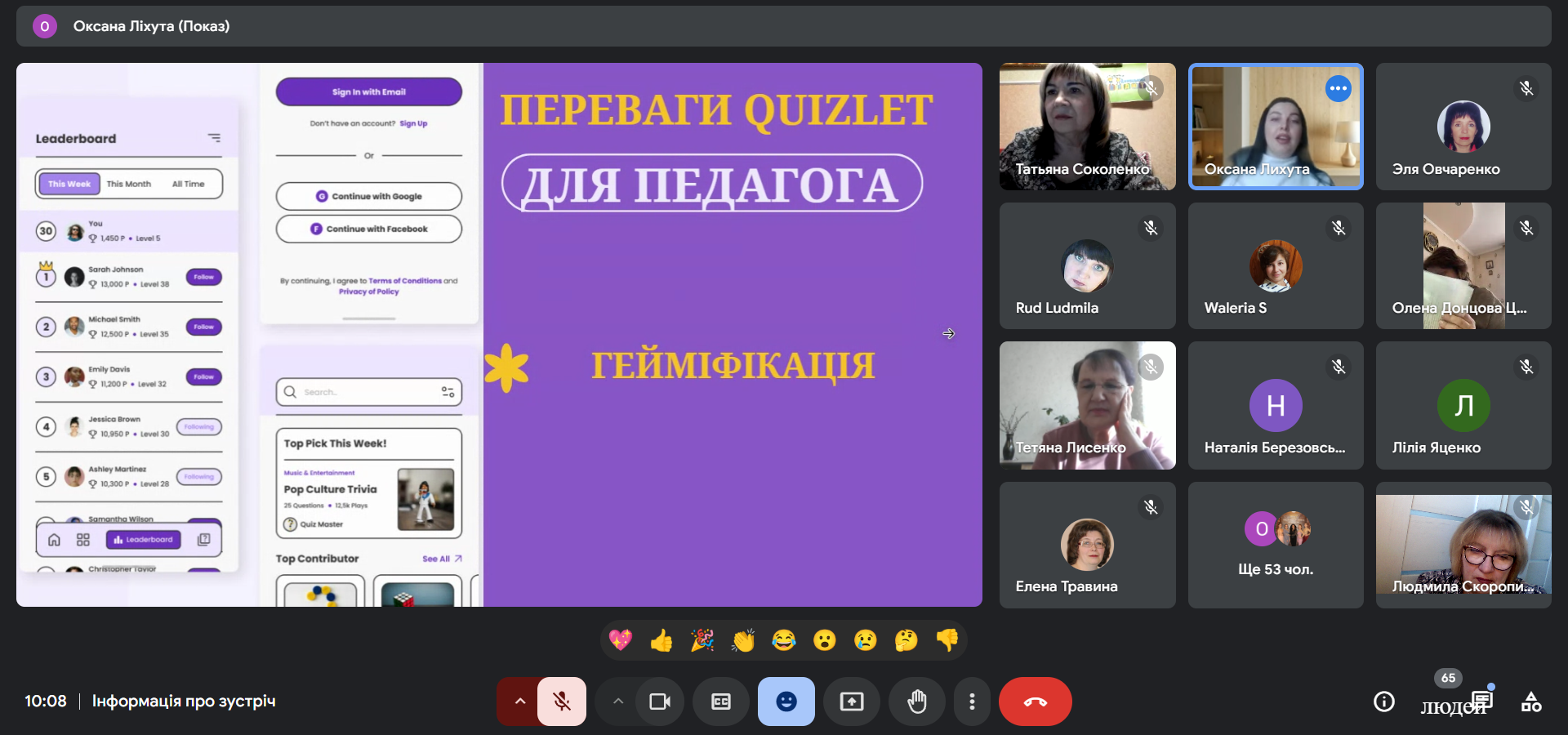This screenshot has height=735, width=1568.
Task: Send party popper reaction
Action: [702, 640]
